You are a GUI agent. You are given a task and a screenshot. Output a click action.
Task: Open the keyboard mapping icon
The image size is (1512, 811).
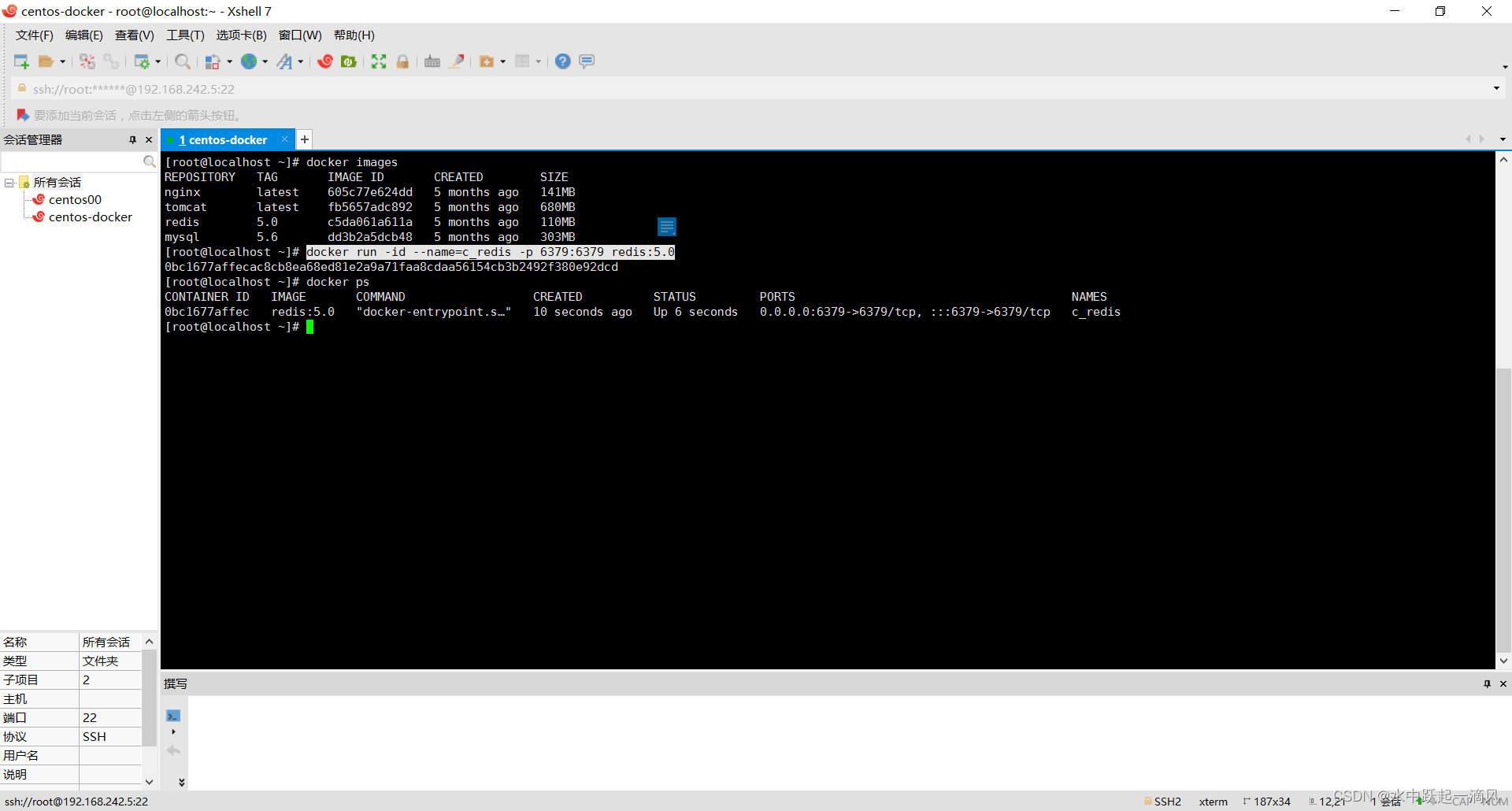point(432,61)
